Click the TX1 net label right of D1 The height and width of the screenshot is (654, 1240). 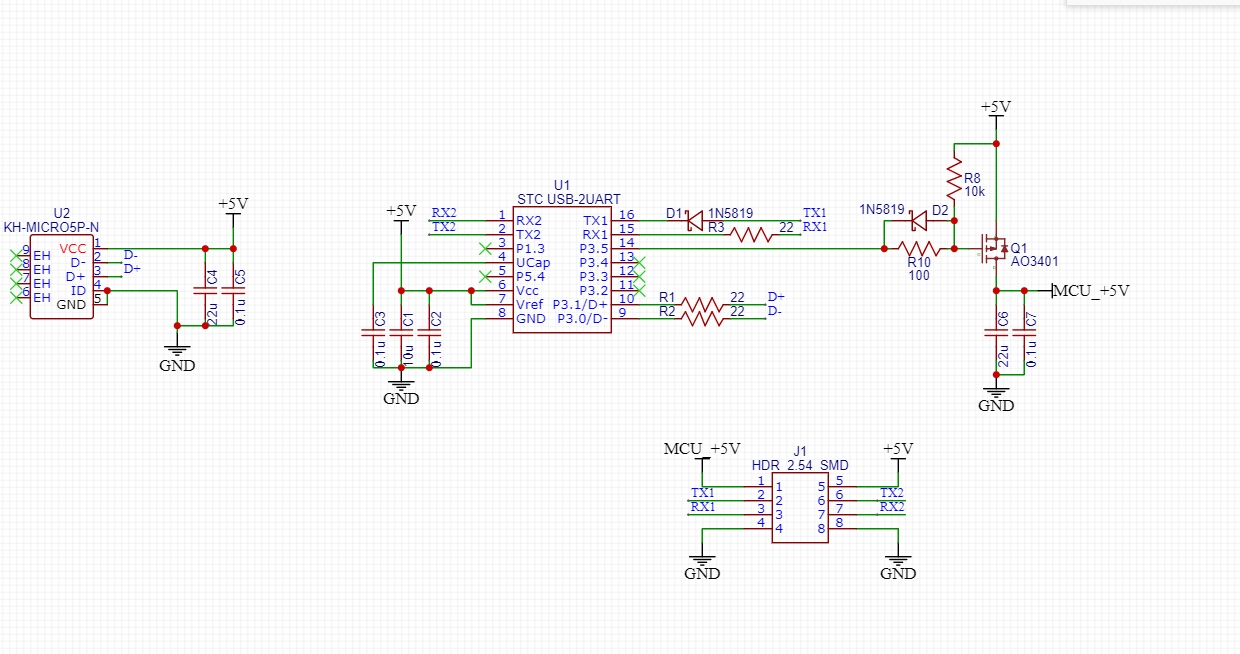[x=815, y=213]
